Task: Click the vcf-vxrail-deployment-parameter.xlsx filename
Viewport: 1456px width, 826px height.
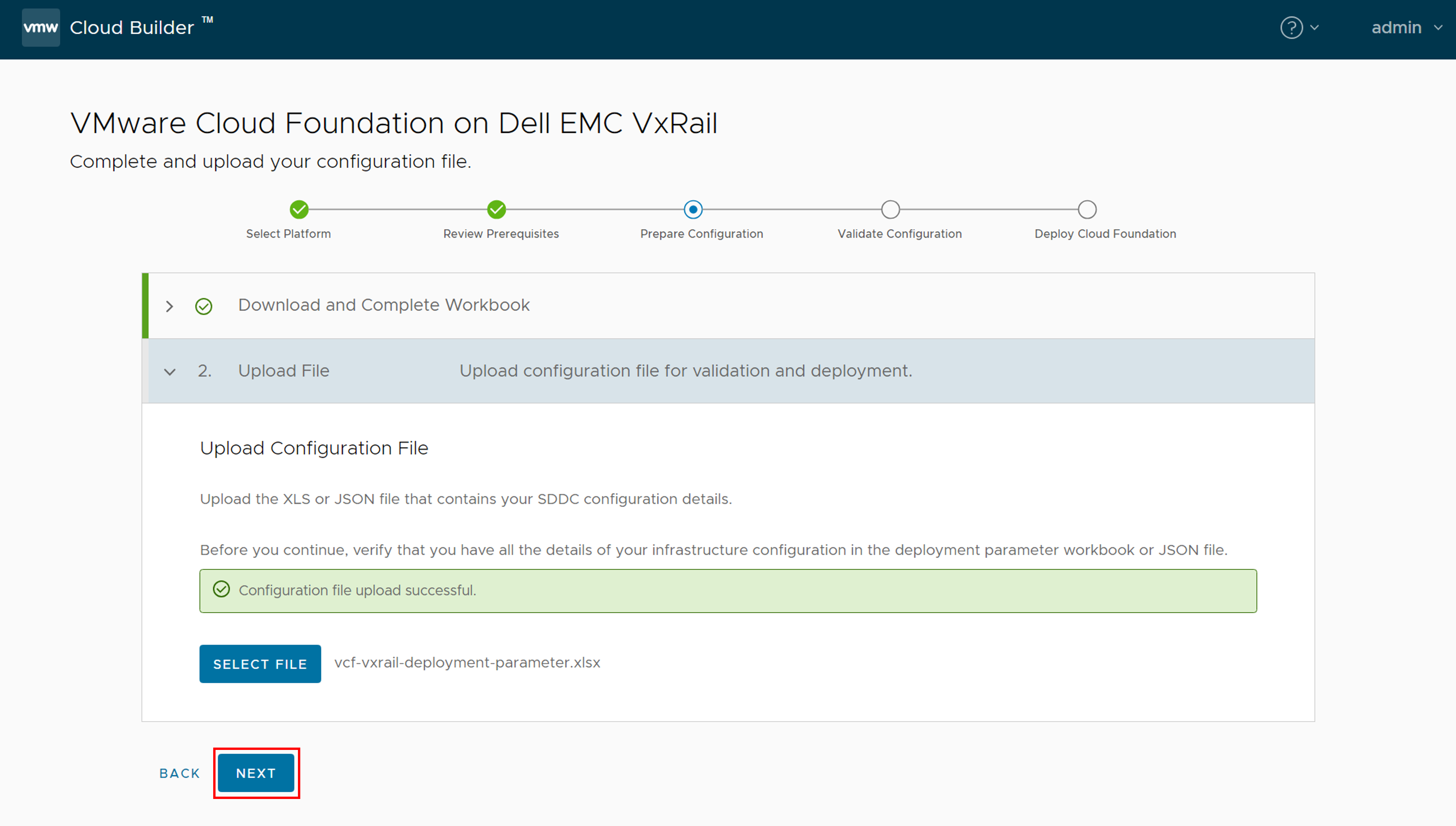Action: pyautogui.click(x=467, y=662)
